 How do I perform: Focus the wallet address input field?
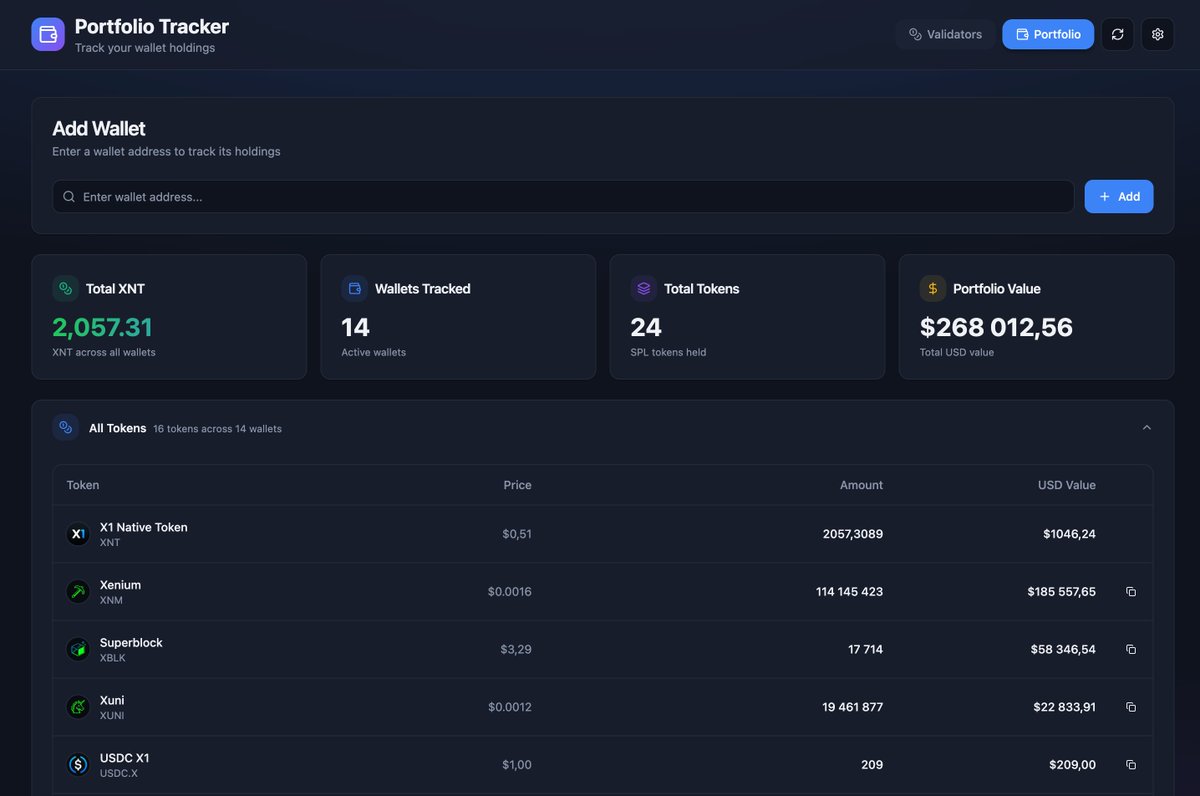point(563,197)
